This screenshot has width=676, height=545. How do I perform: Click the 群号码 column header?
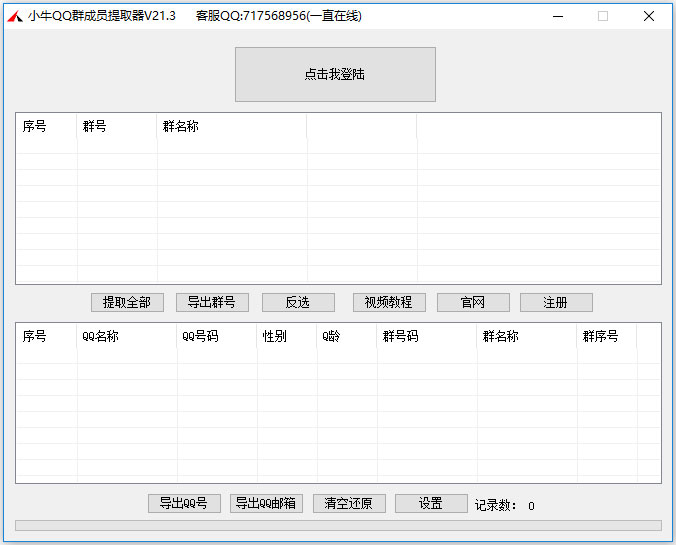tap(427, 336)
